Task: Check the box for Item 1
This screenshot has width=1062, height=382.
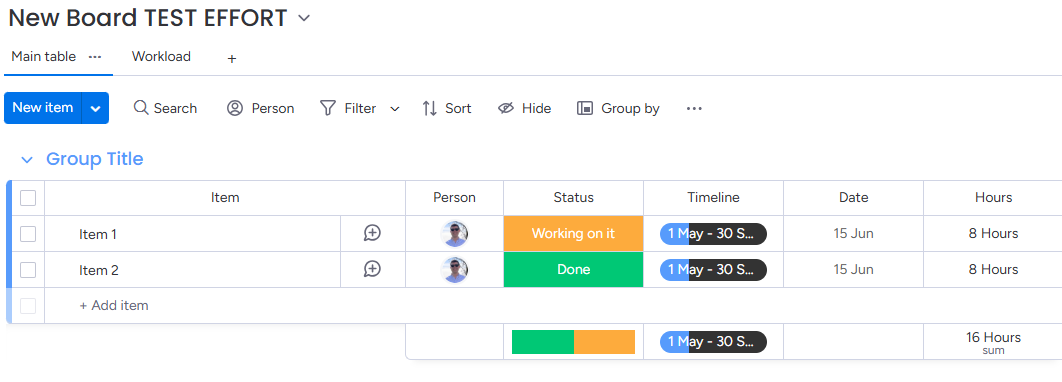Action: (x=28, y=234)
